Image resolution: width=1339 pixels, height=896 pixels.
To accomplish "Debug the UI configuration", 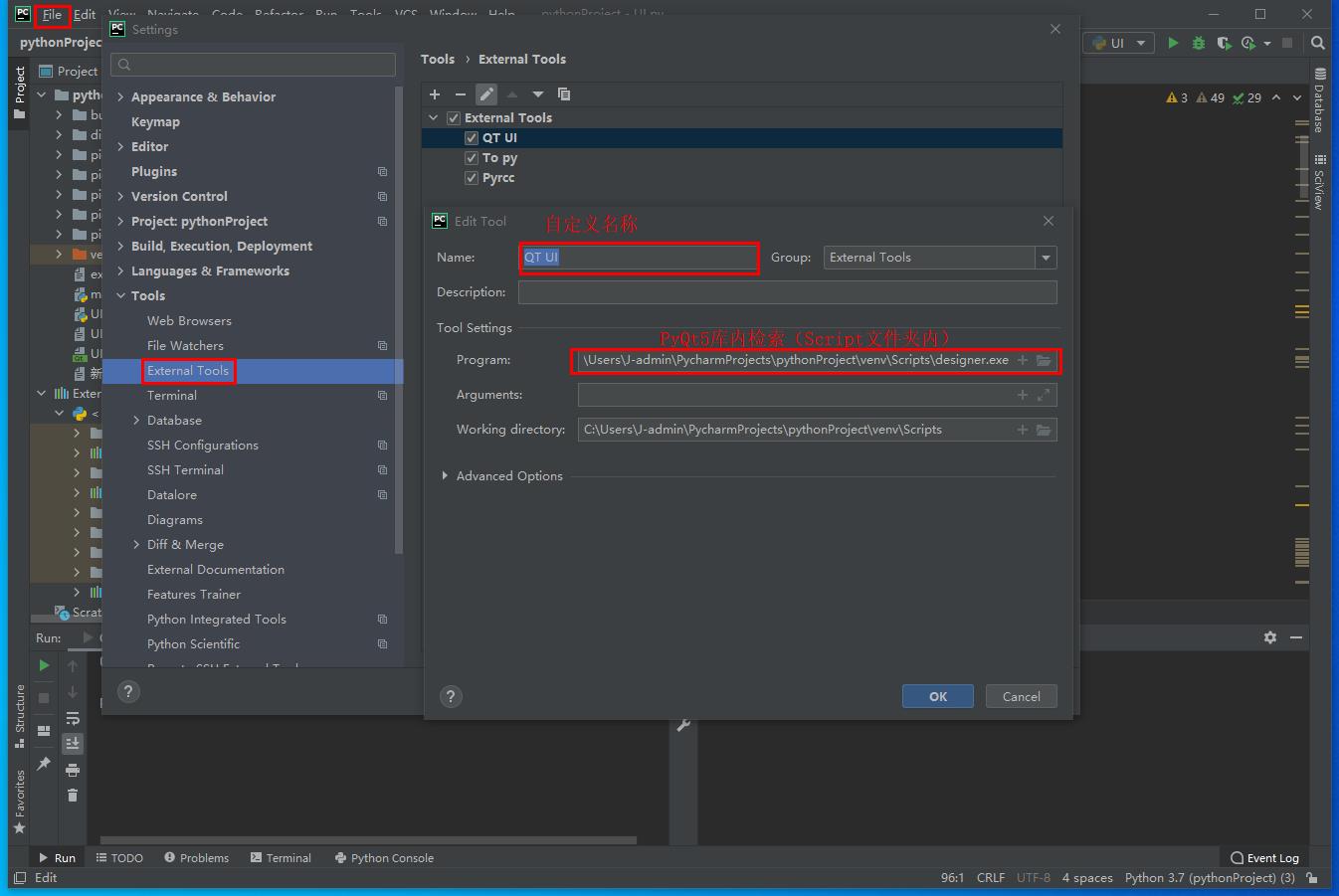I will (x=1198, y=43).
